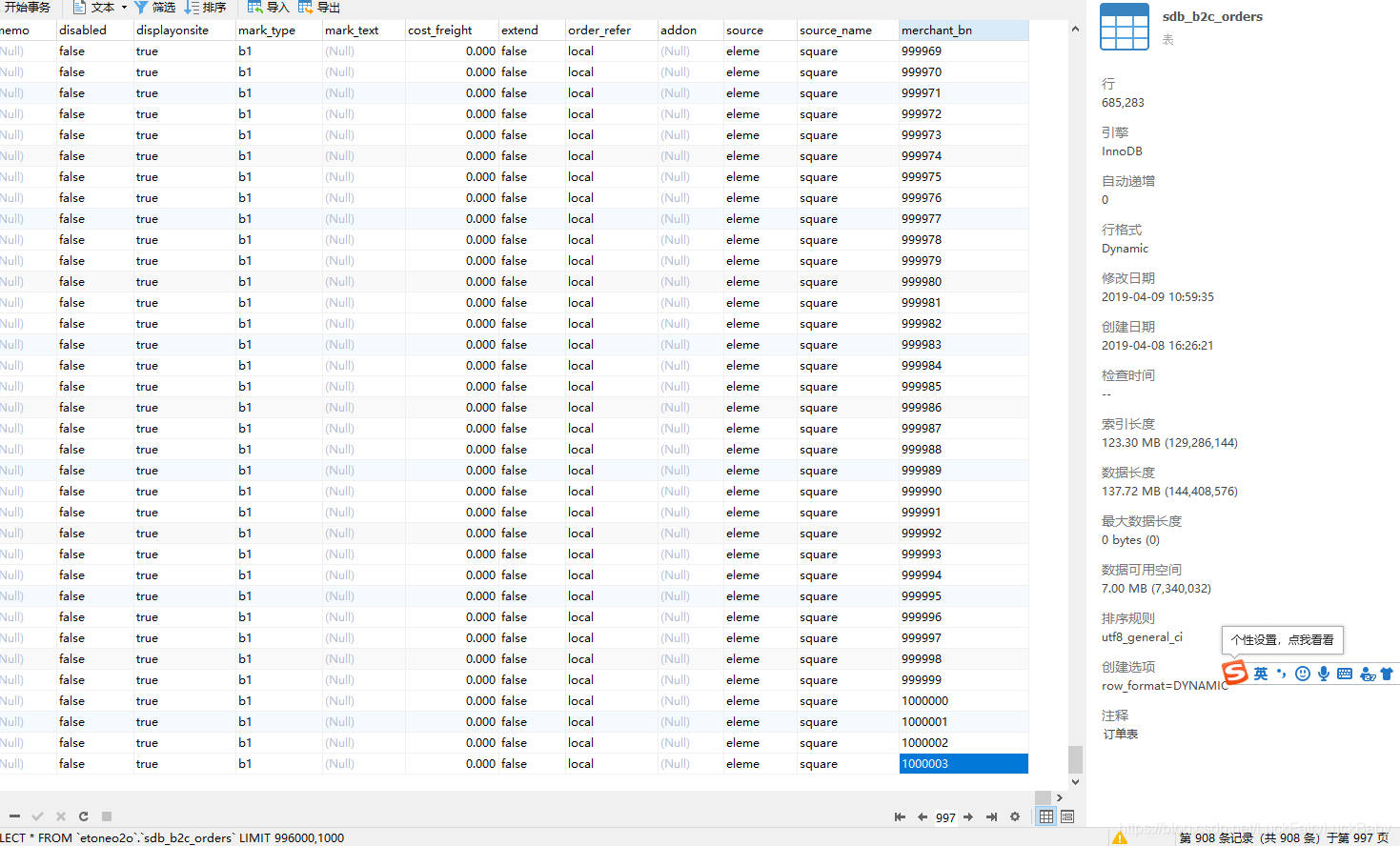Switch to form view
1400x846 pixels.
[1067, 816]
